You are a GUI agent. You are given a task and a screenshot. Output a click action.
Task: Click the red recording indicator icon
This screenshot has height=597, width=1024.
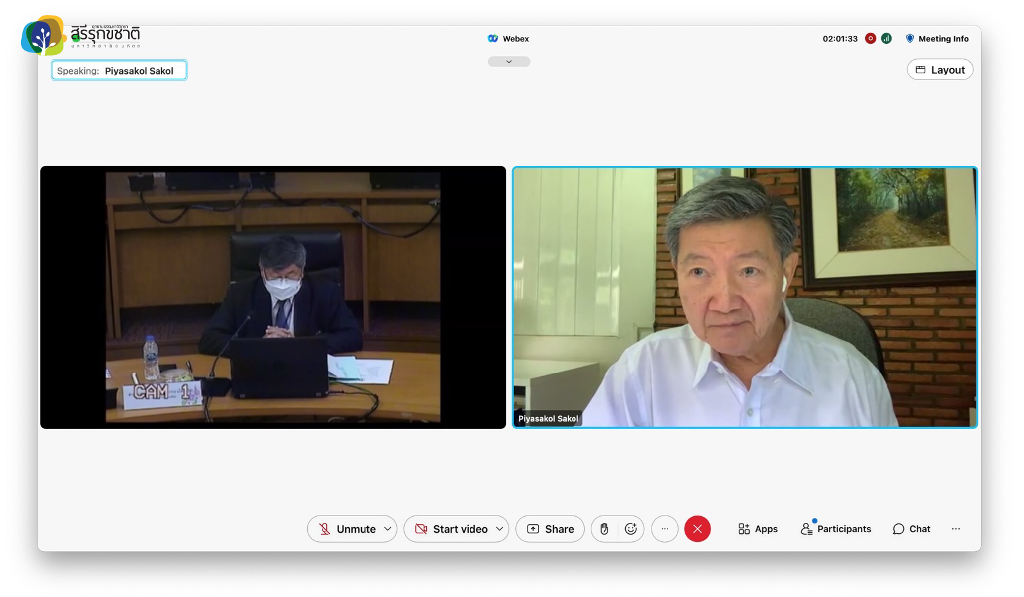870,39
